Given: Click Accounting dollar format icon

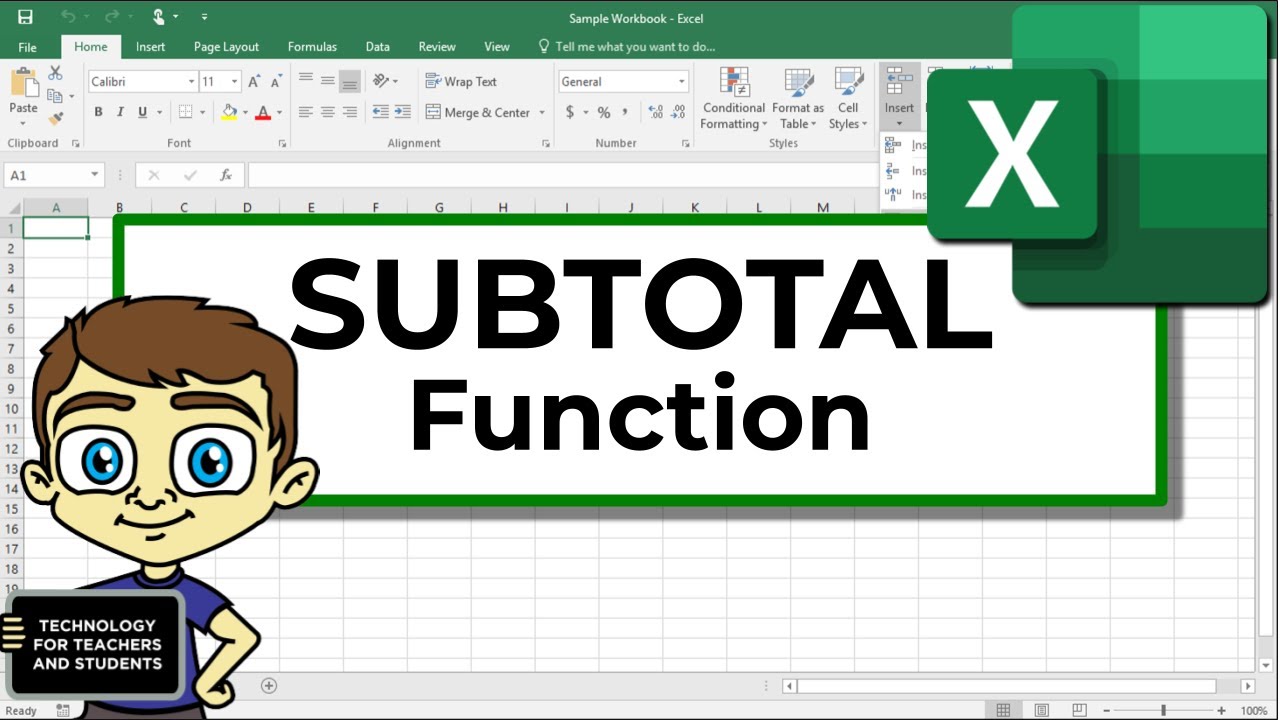Looking at the screenshot, I should point(570,112).
